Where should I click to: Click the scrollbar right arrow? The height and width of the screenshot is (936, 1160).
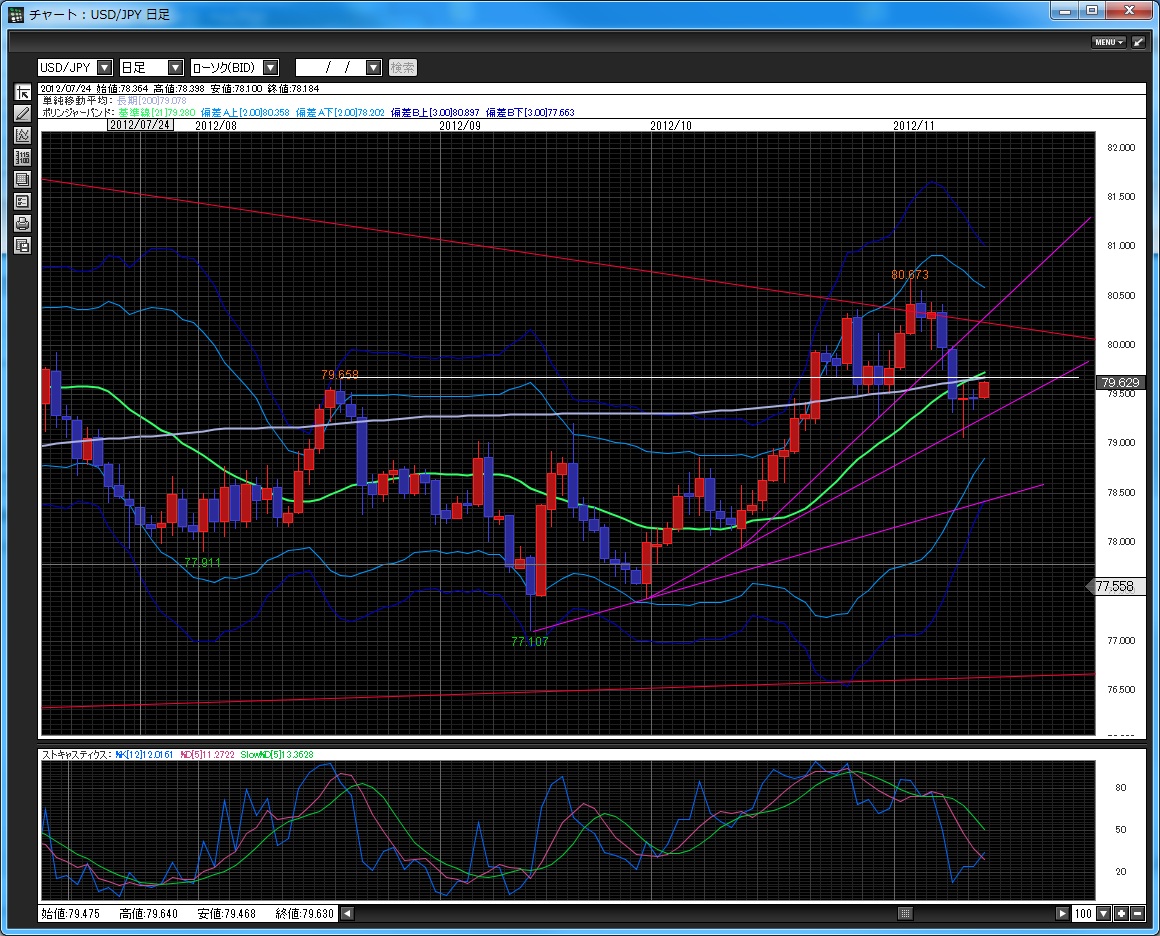[1062, 914]
